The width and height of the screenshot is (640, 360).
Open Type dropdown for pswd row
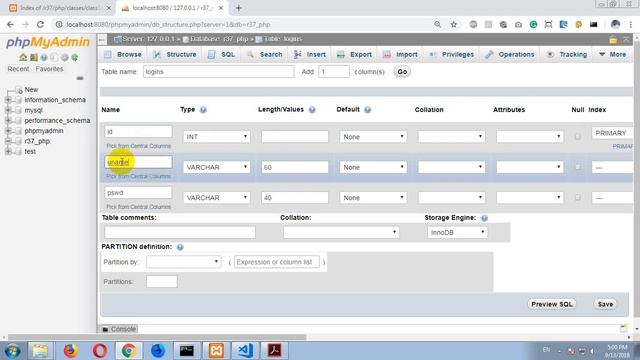[216, 198]
